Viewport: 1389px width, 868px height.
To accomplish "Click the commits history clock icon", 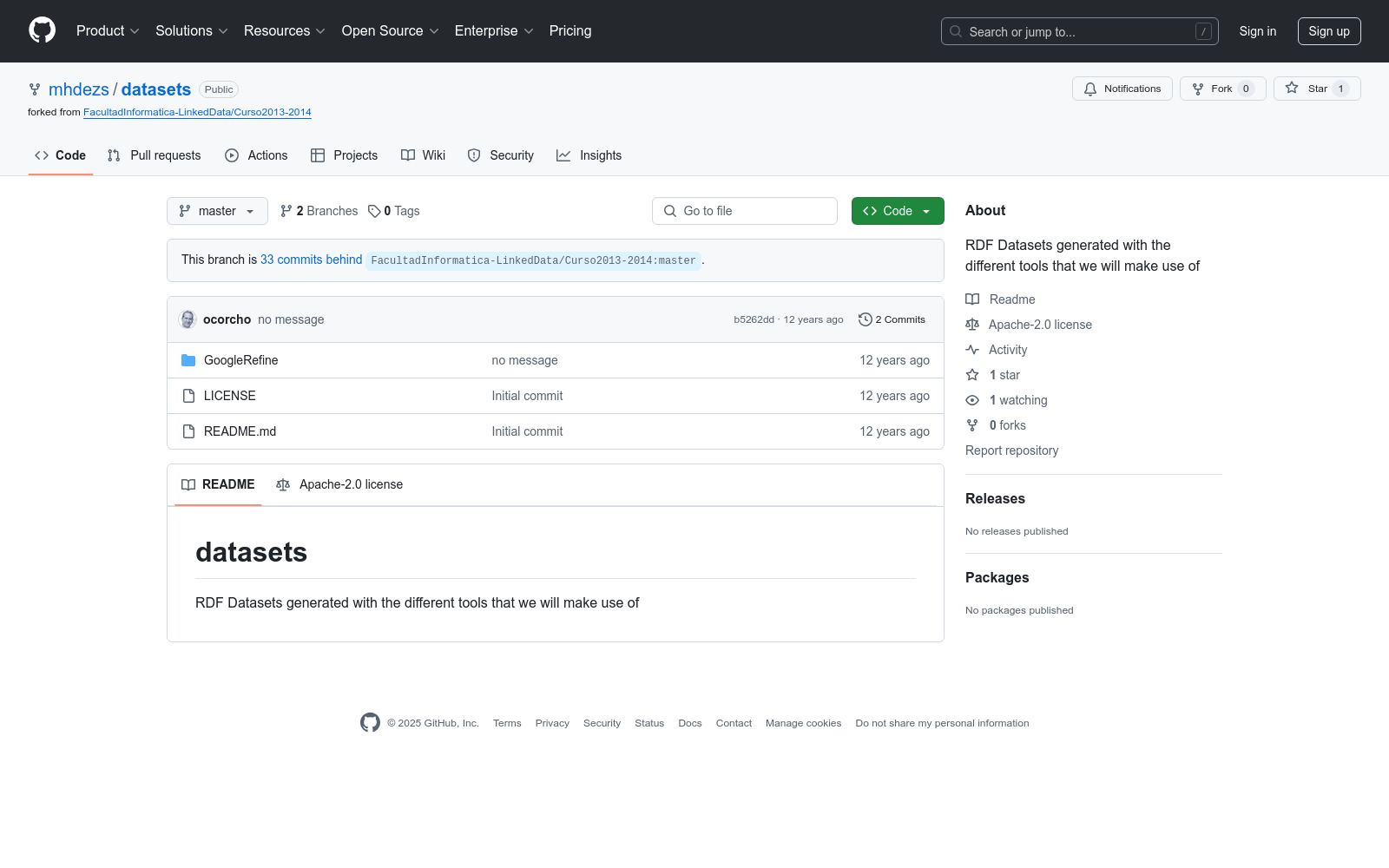I will pos(865,319).
